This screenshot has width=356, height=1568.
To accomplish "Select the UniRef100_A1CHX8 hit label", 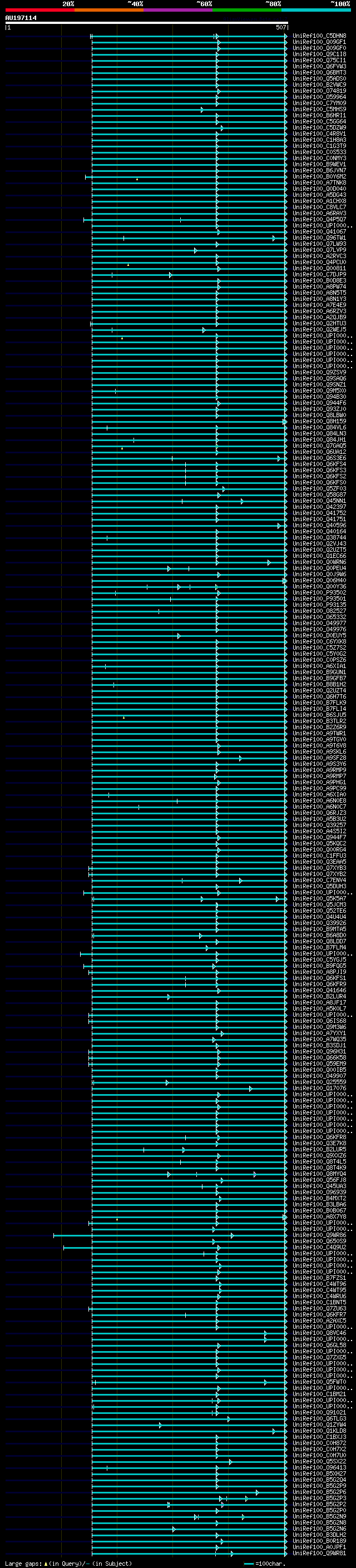I will point(319,201).
